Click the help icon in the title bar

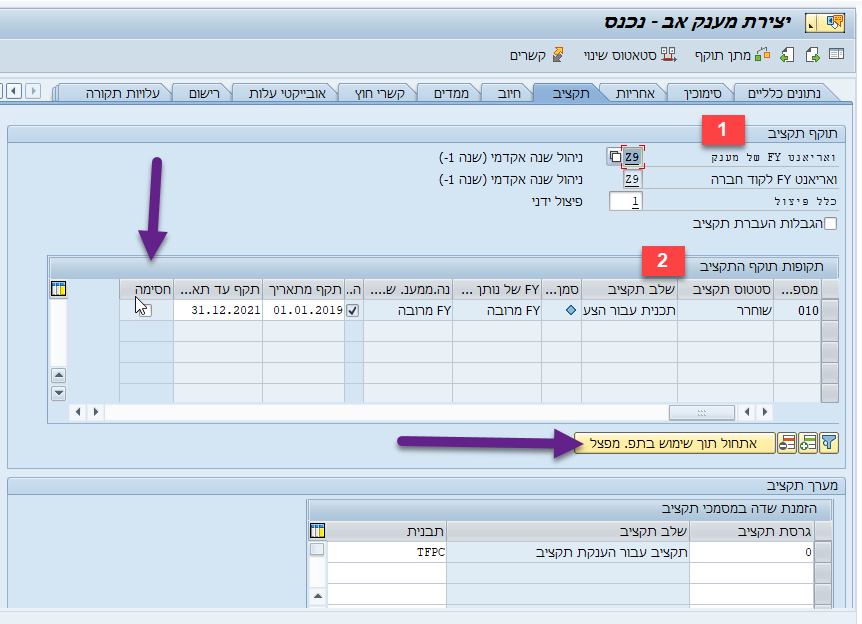(x=835, y=23)
